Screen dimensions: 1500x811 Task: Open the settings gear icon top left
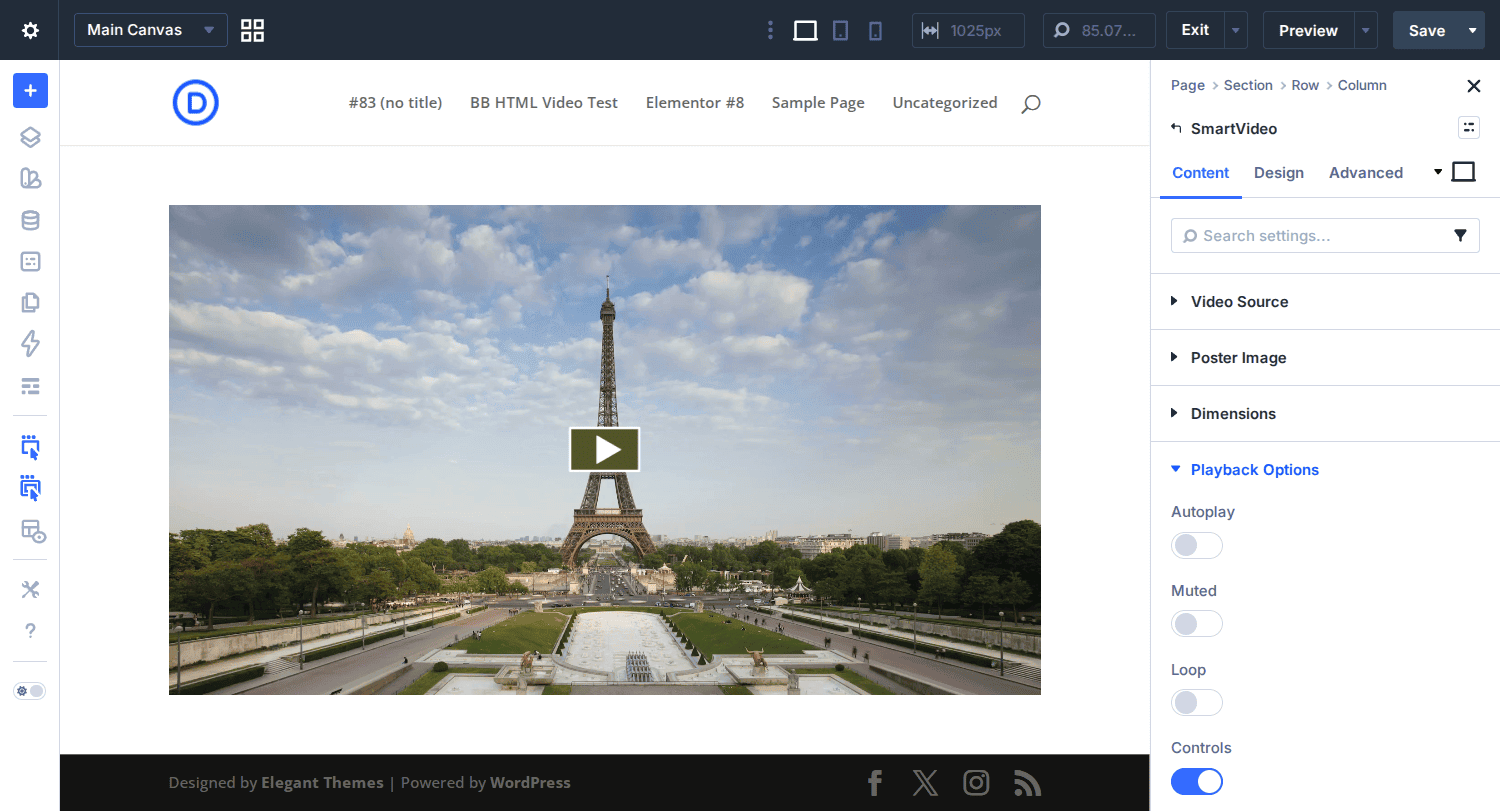click(x=29, y=30)
